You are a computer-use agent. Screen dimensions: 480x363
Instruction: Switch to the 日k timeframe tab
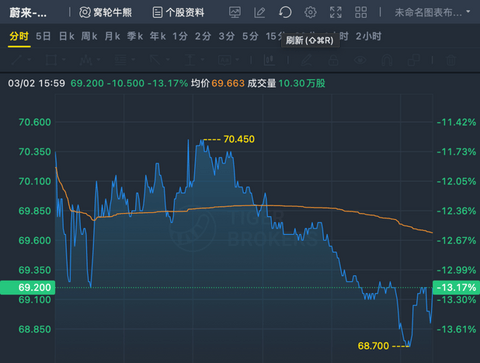pos(66,36)
